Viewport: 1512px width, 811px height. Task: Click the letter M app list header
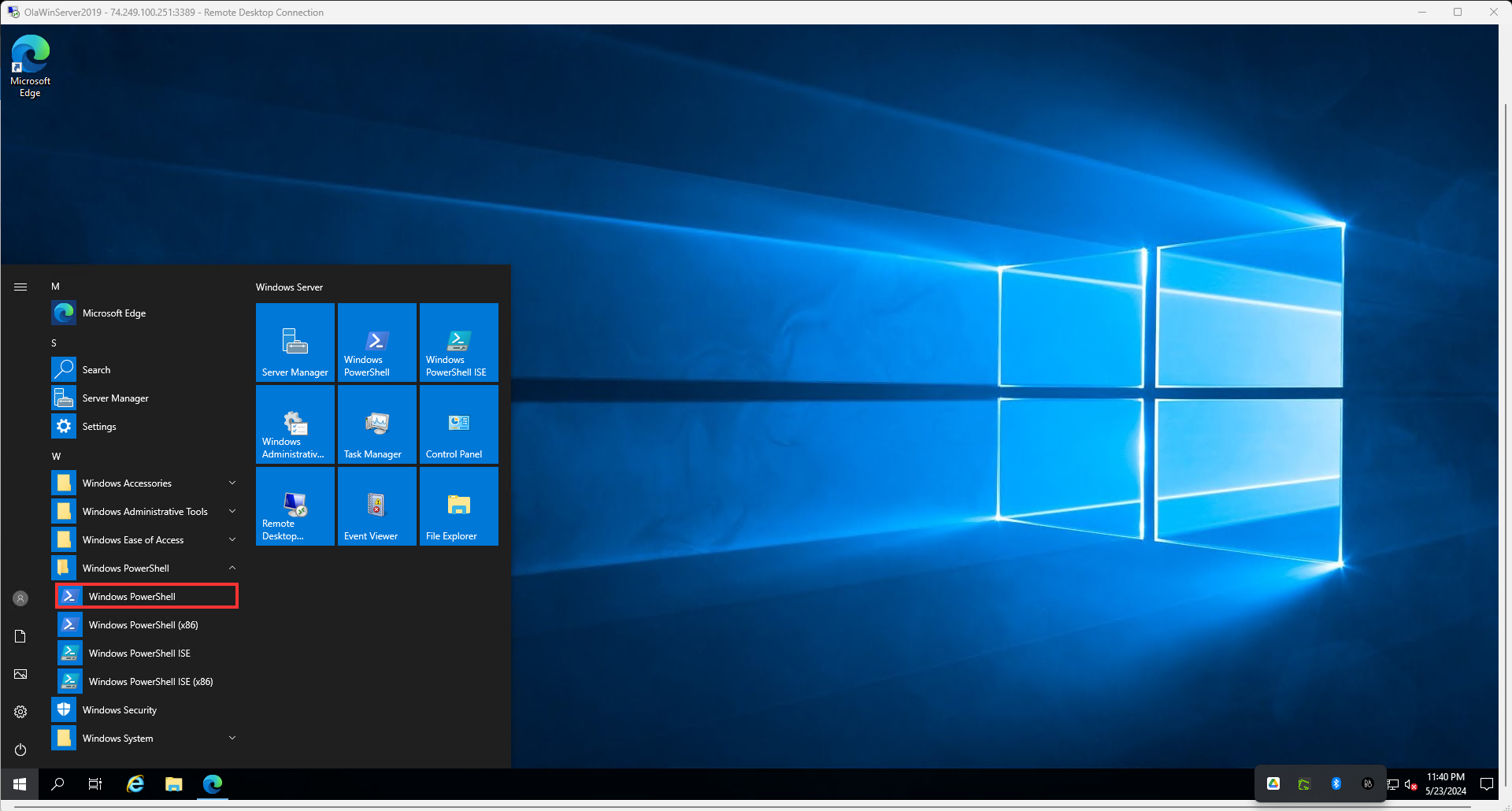55,287
